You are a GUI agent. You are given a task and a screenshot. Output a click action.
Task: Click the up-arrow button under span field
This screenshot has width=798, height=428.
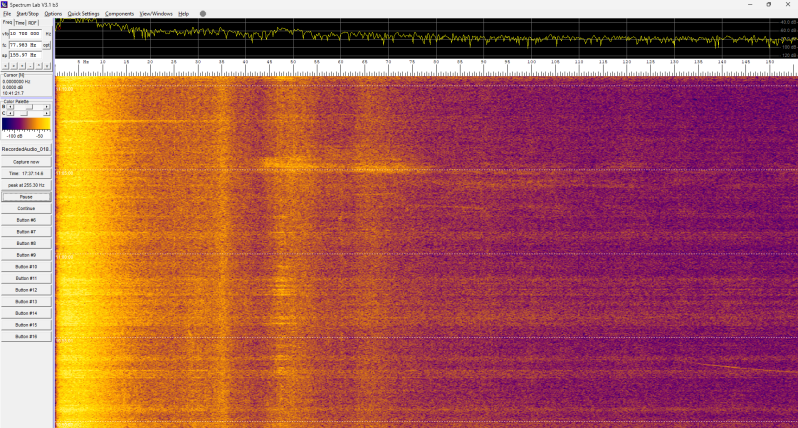(39, 66)
